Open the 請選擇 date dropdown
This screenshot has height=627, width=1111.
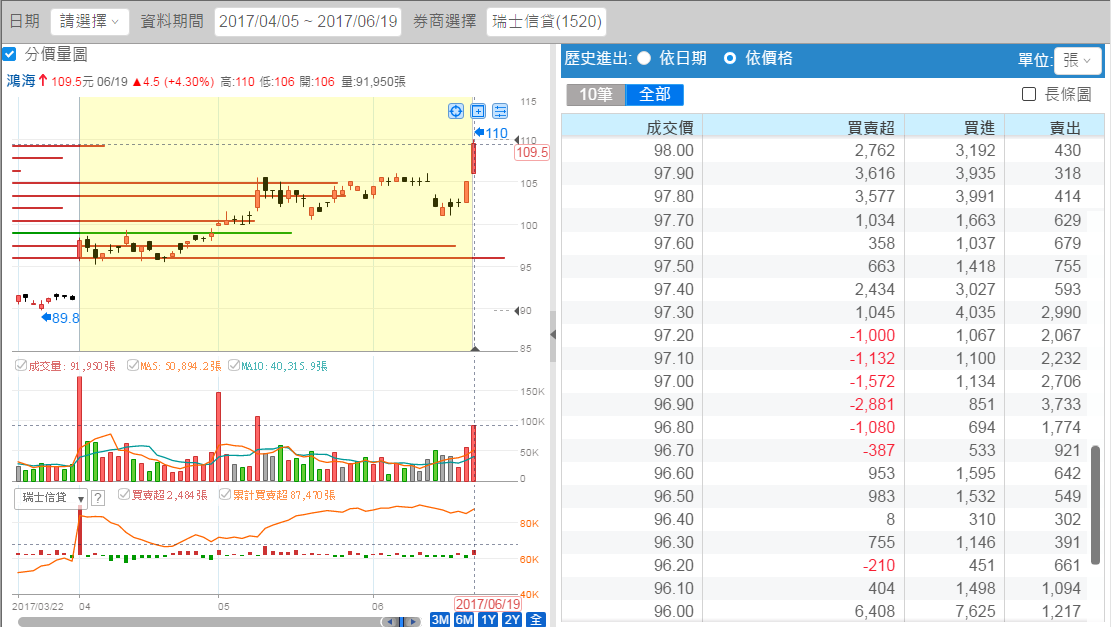(88, 21)
